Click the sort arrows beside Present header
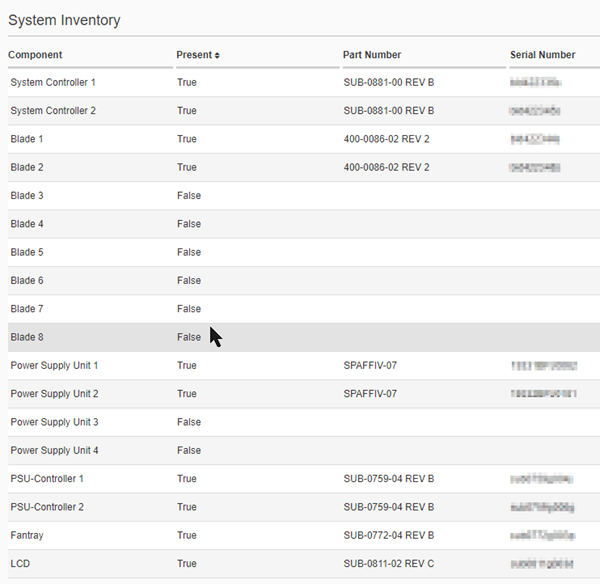This screenshot has height=584, width=600. 217,55
